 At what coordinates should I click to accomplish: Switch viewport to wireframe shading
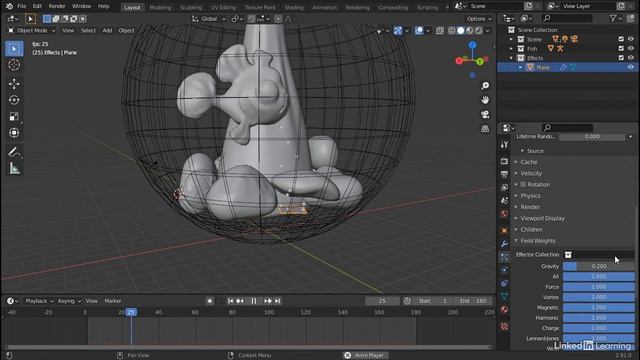click(x=452, y=31)
